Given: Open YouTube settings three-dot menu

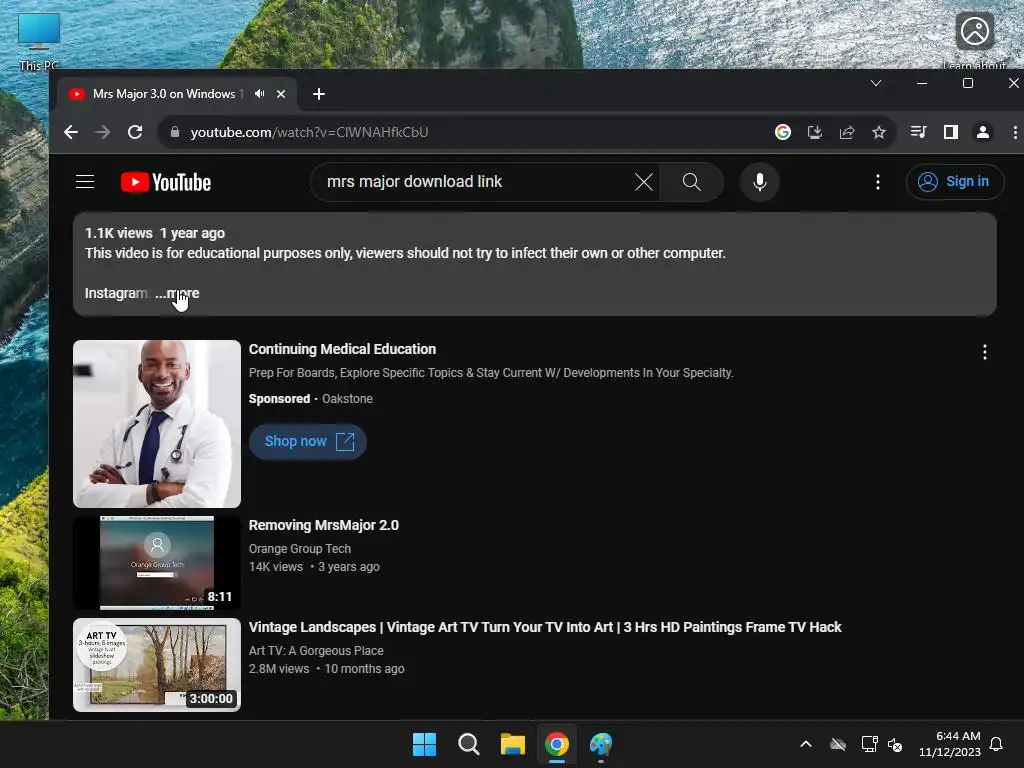Looking at the screenshot, I should [x=878, y=182].
